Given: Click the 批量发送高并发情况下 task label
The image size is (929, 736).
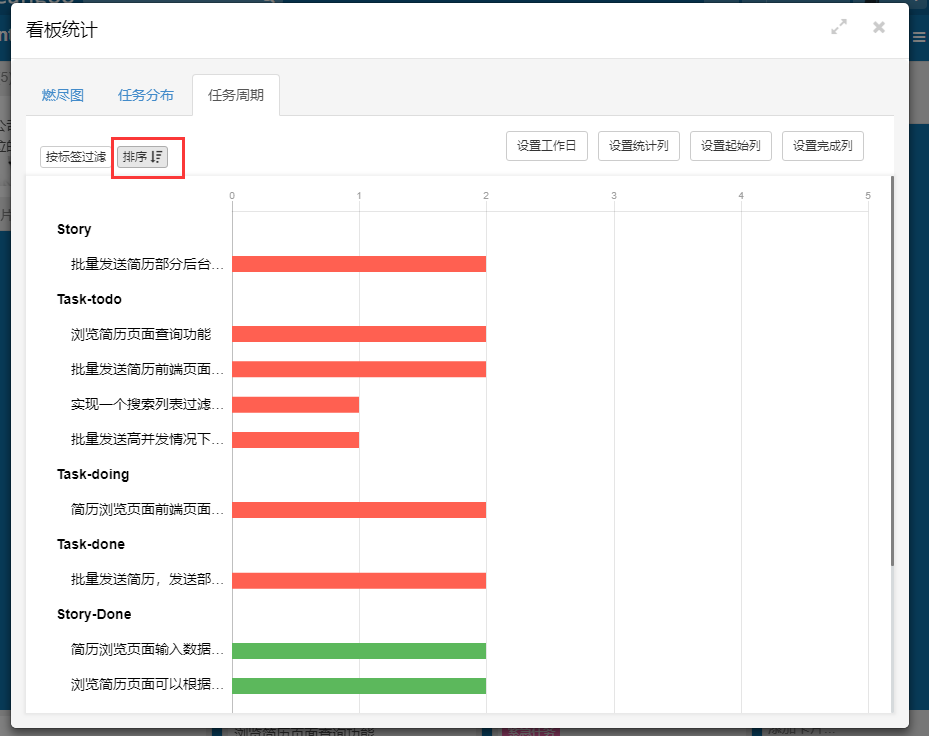Looking at the screenshot, I should point(147,440).
